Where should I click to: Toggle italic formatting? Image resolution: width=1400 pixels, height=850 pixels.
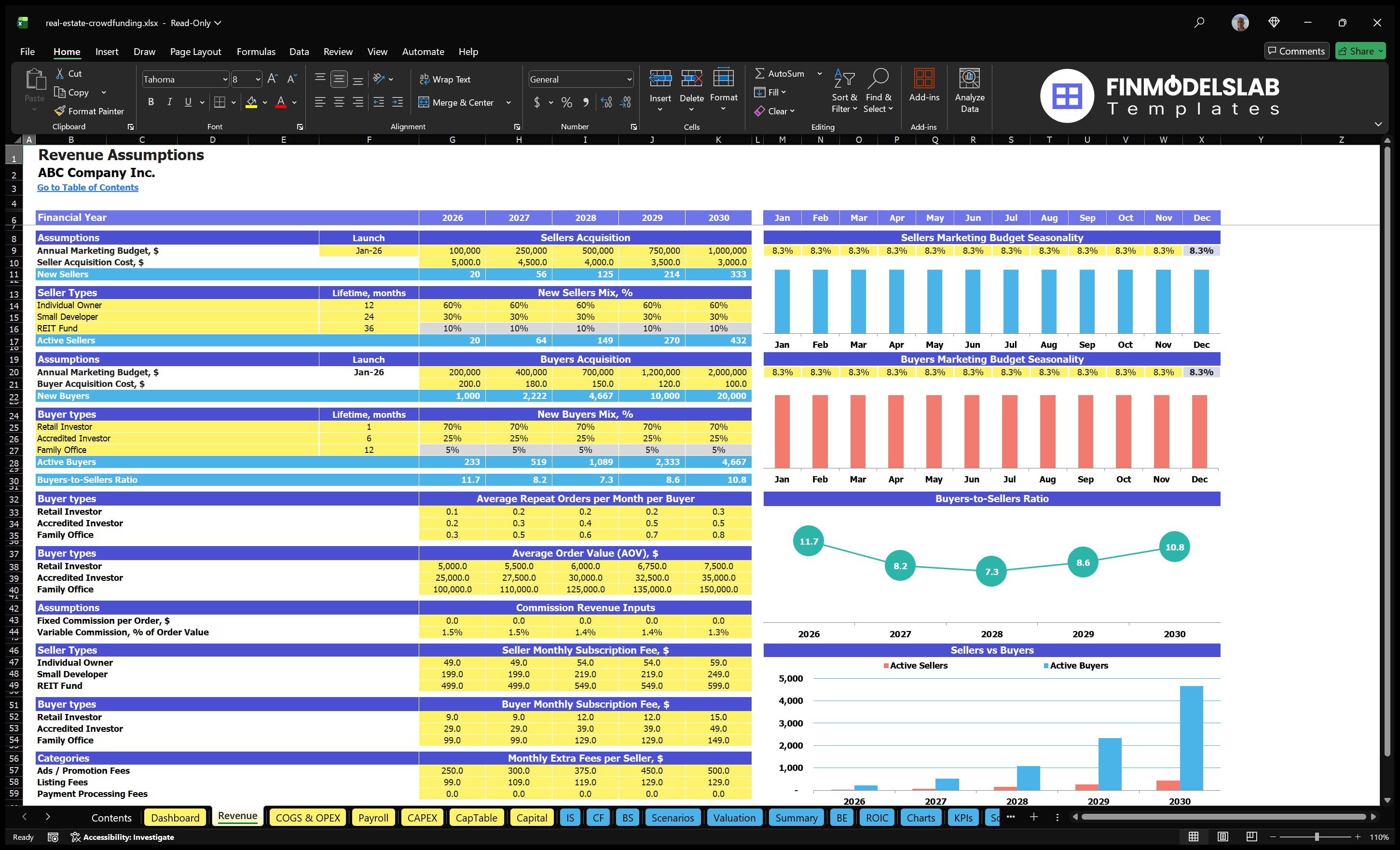tap(169, 102)
